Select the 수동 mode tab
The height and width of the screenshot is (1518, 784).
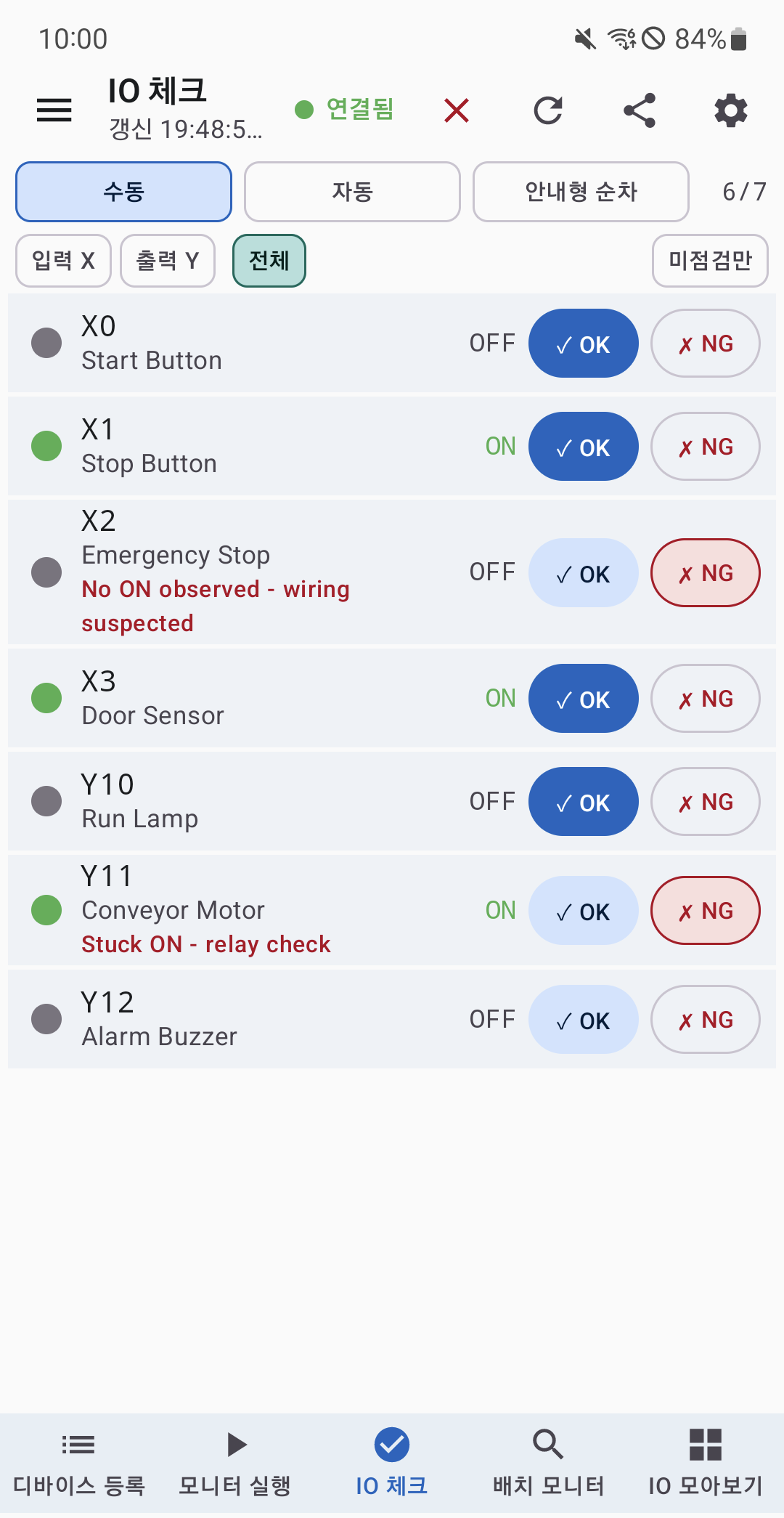click(123, 192)
